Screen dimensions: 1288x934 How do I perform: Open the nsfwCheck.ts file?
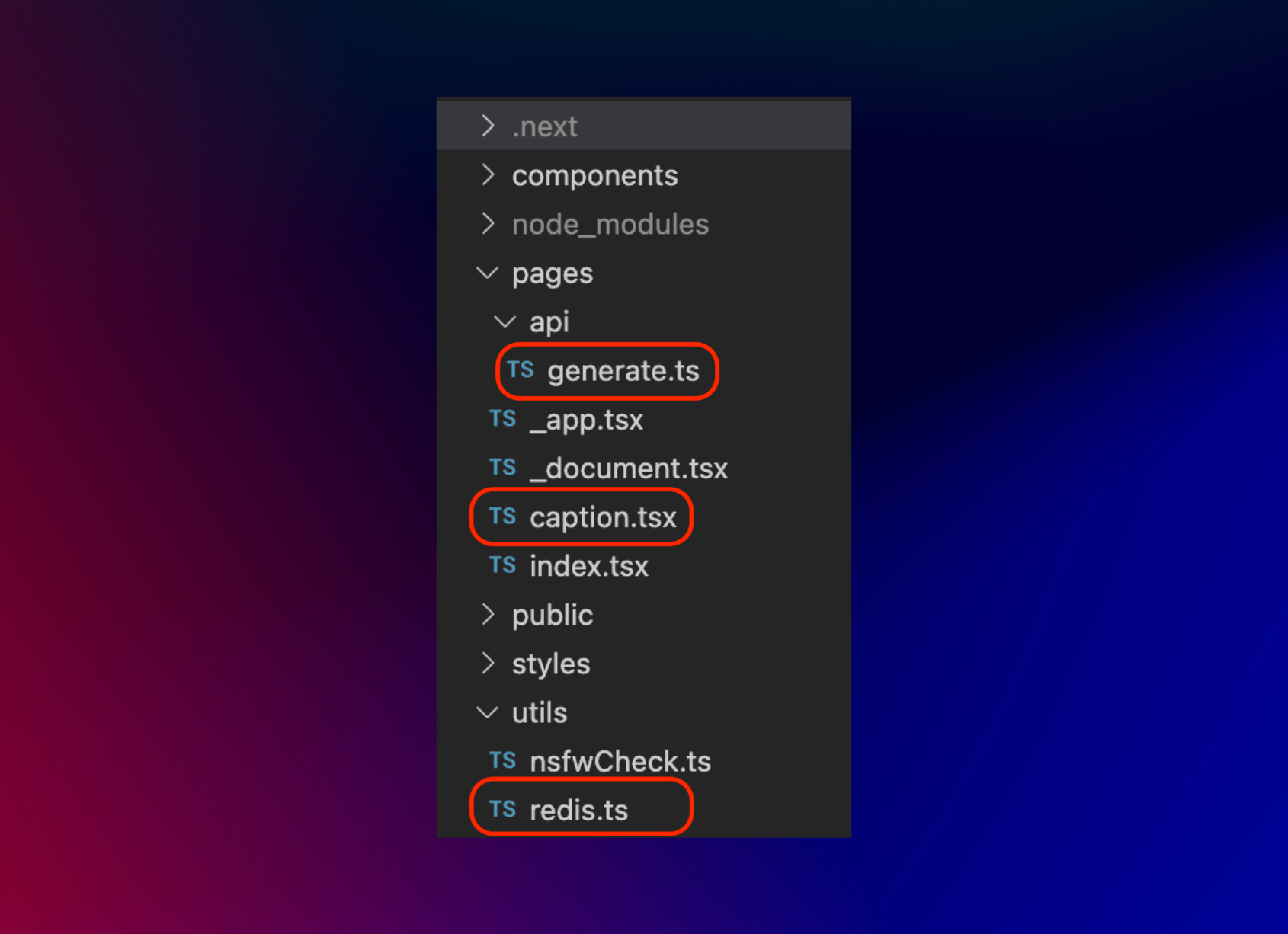620,760
